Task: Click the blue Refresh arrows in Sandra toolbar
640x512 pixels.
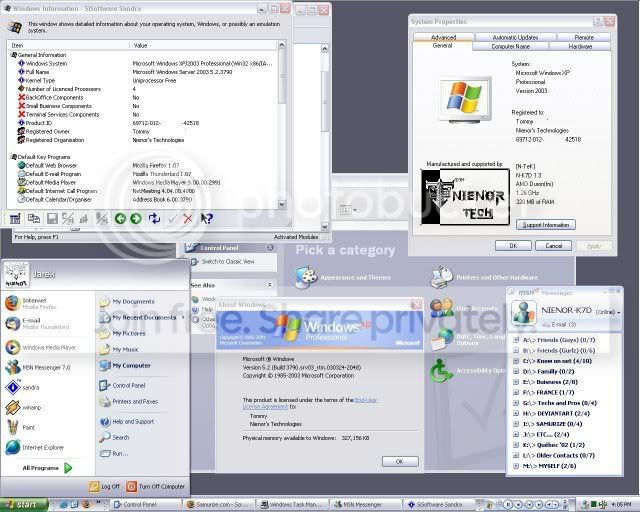Action: coord(154,218)
